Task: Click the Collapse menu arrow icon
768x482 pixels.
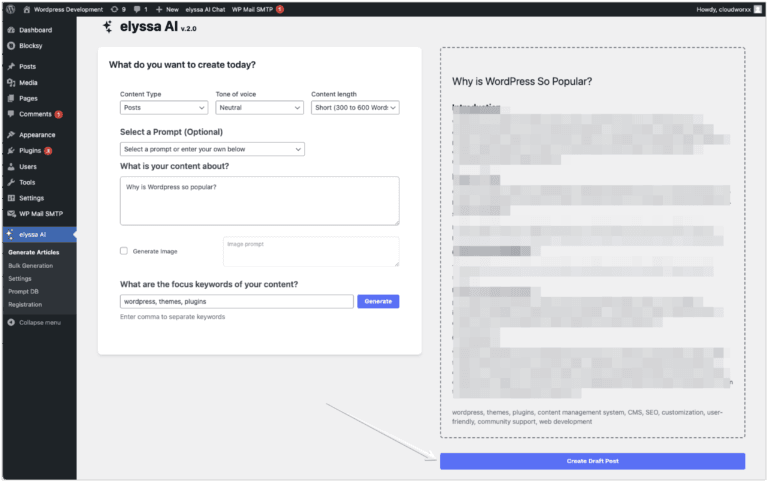Action: (11, 322)
